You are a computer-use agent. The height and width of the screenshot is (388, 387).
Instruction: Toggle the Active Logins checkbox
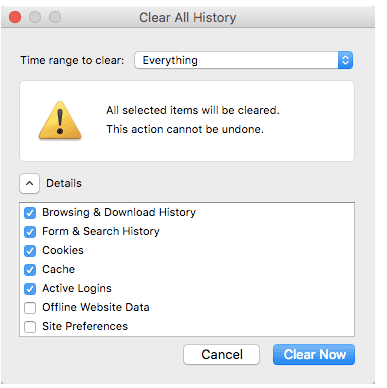(30, 289)
